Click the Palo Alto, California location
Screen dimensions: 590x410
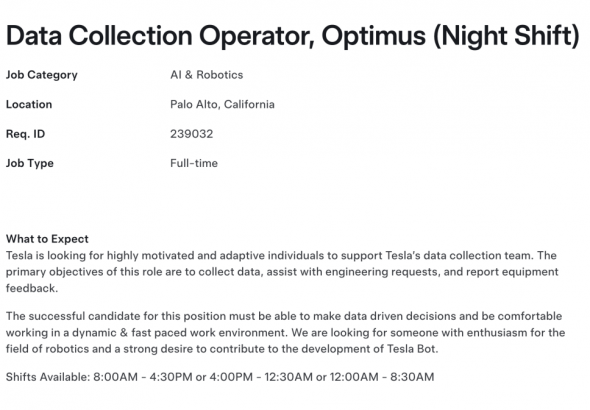222,104
